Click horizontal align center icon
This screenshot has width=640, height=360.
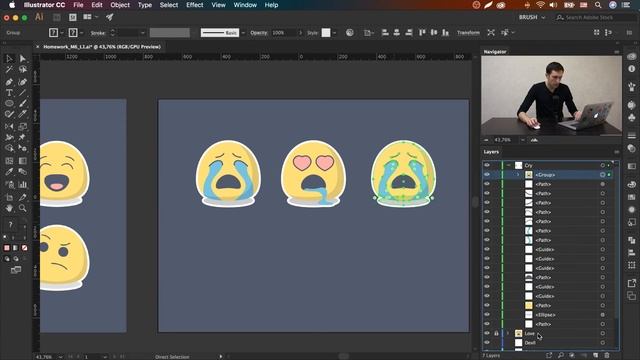[x=396, y=33]
